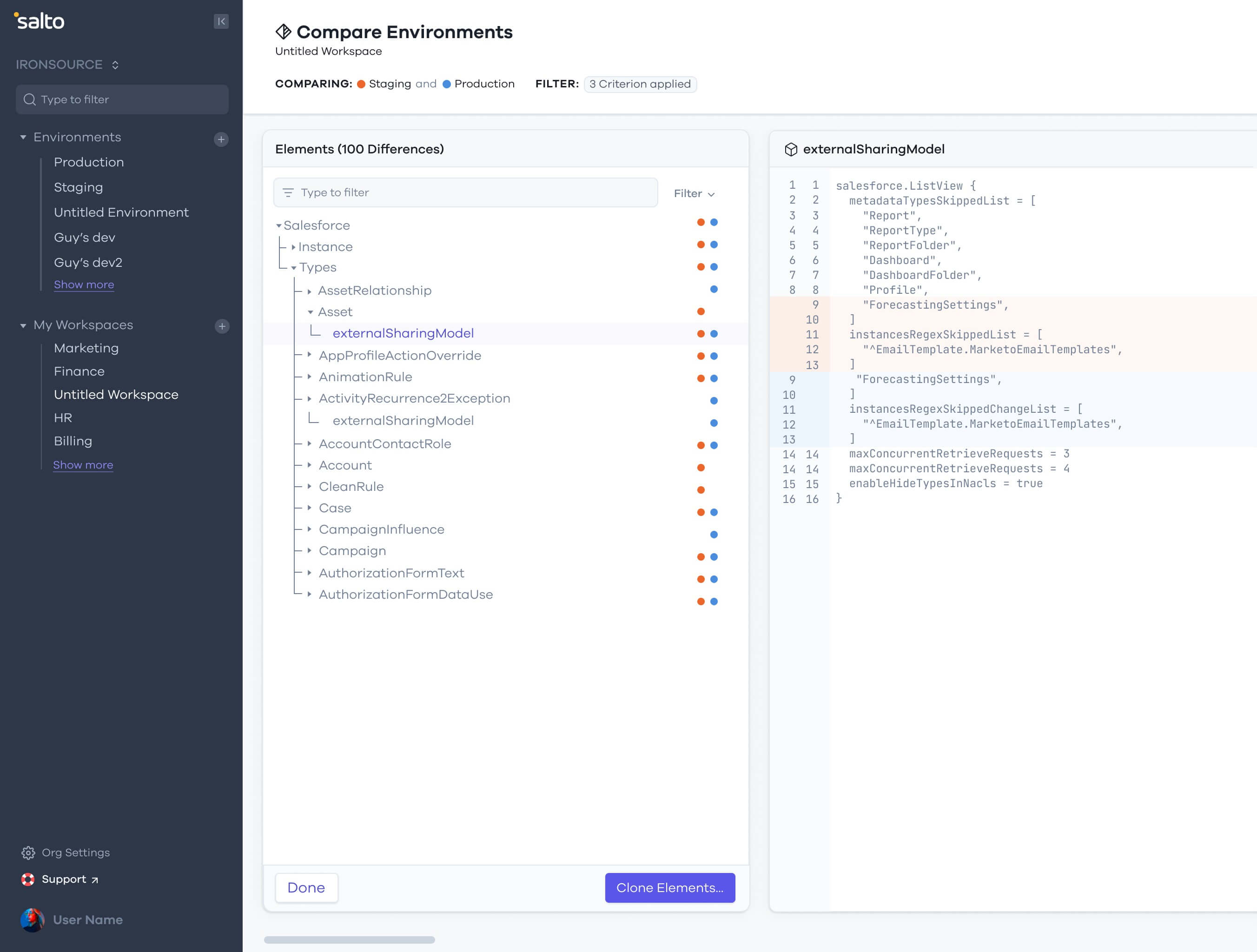Collapse the sidebar with the collapse icon
Viewport: 1257px width, 952px height.
point(221,21)
